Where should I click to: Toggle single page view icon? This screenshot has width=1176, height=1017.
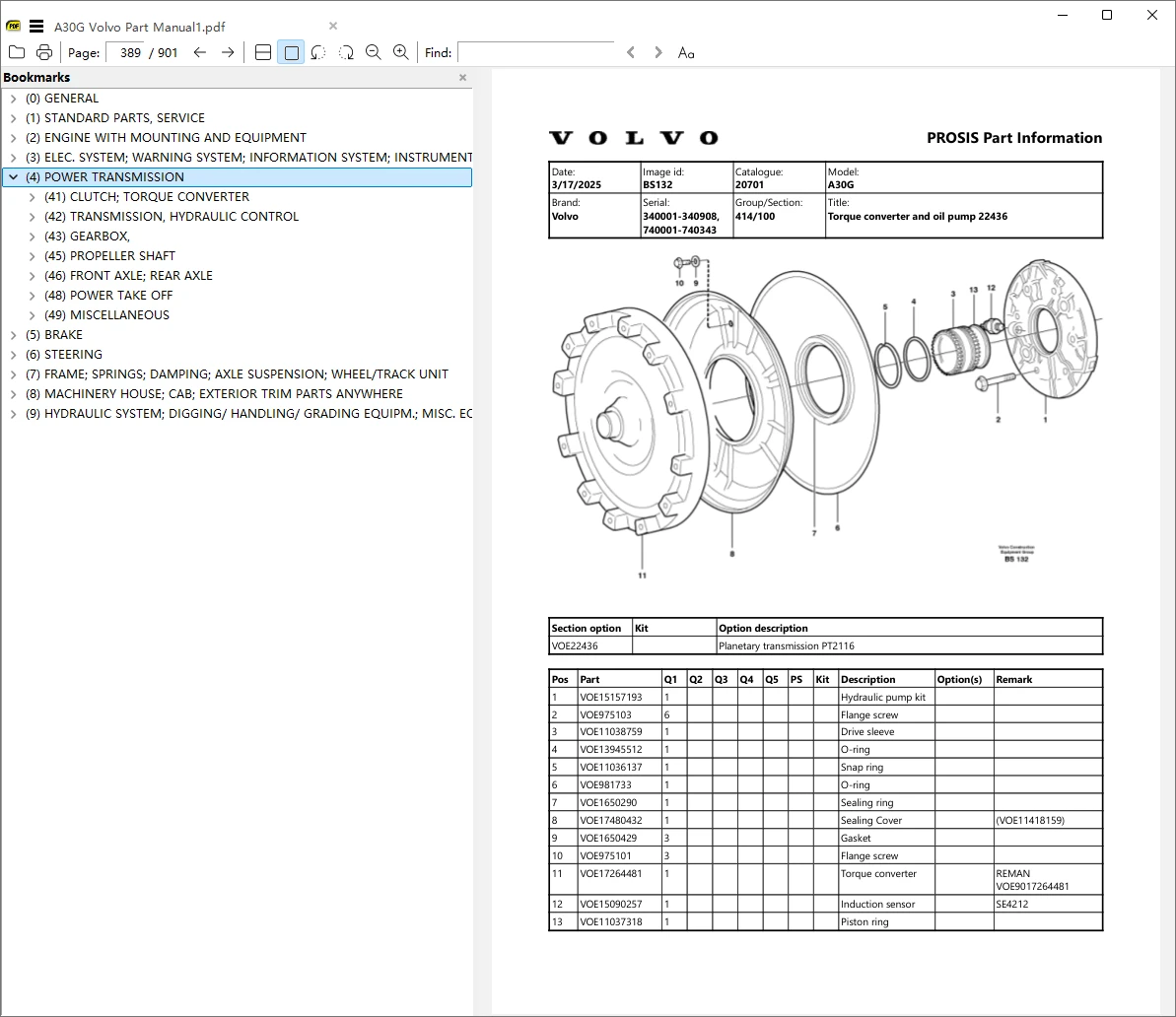click(291, 52)
